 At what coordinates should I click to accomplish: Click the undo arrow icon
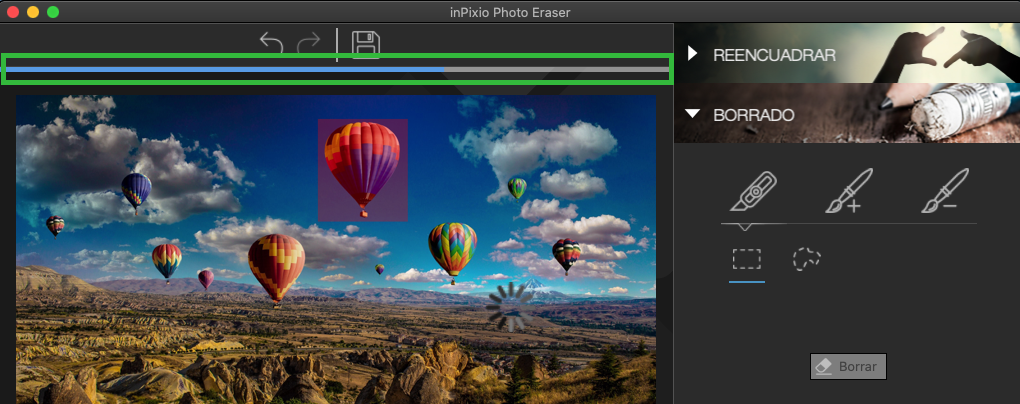click(271, 43)
